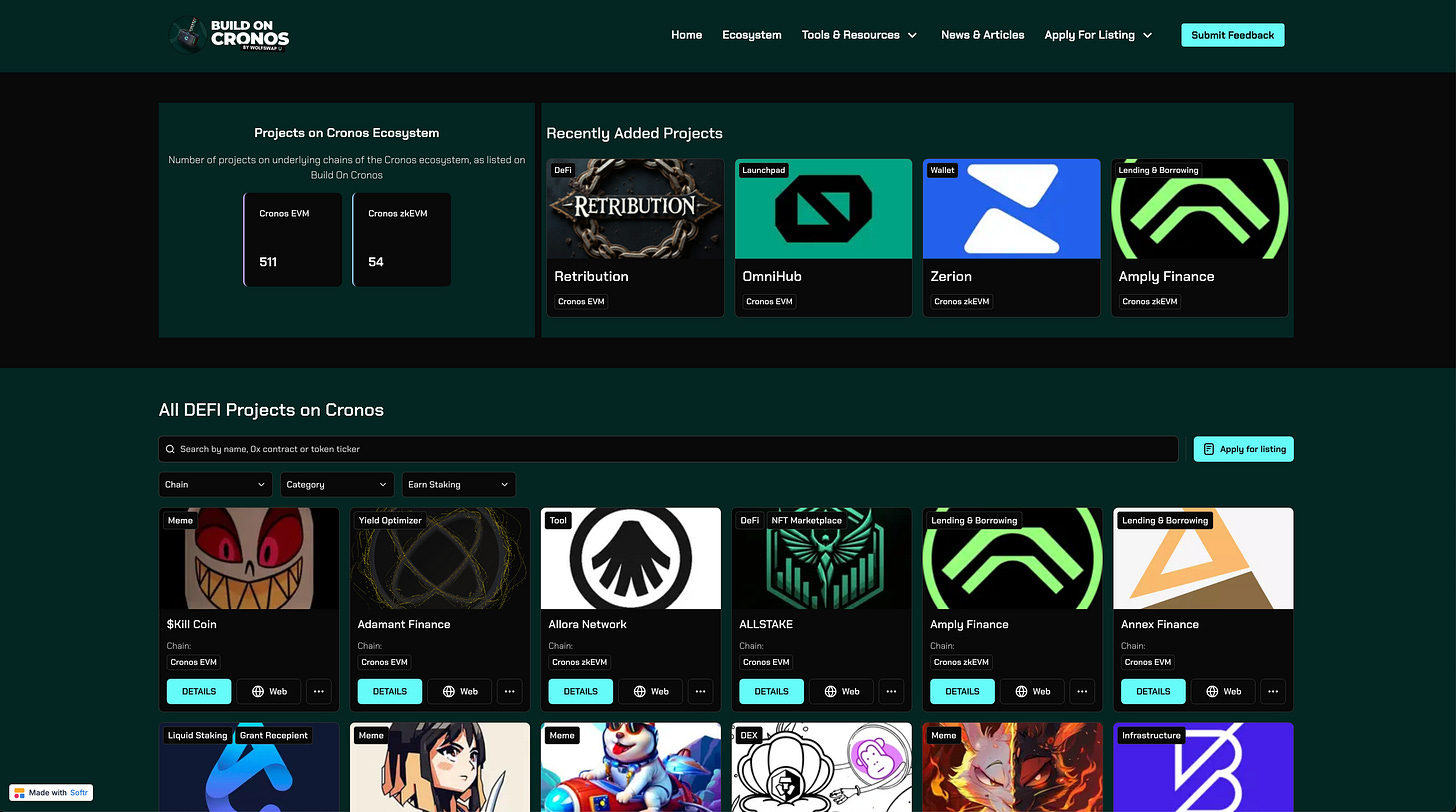Viewport: 1456px width, 812px height.
Task: Click the Cronos EVM 511 stat card
Action: coord(293,240)
